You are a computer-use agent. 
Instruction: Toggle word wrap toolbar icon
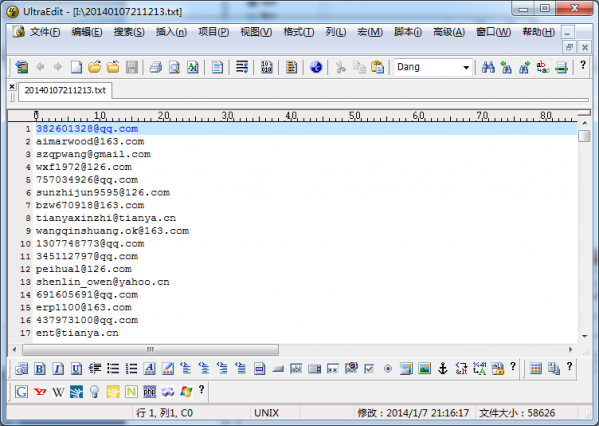pyautogui.click(x=242, y=67)
